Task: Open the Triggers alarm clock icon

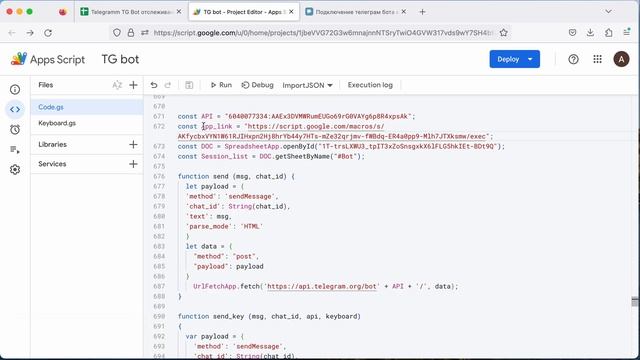Action: pyautogui.click(x=15, y=129)
